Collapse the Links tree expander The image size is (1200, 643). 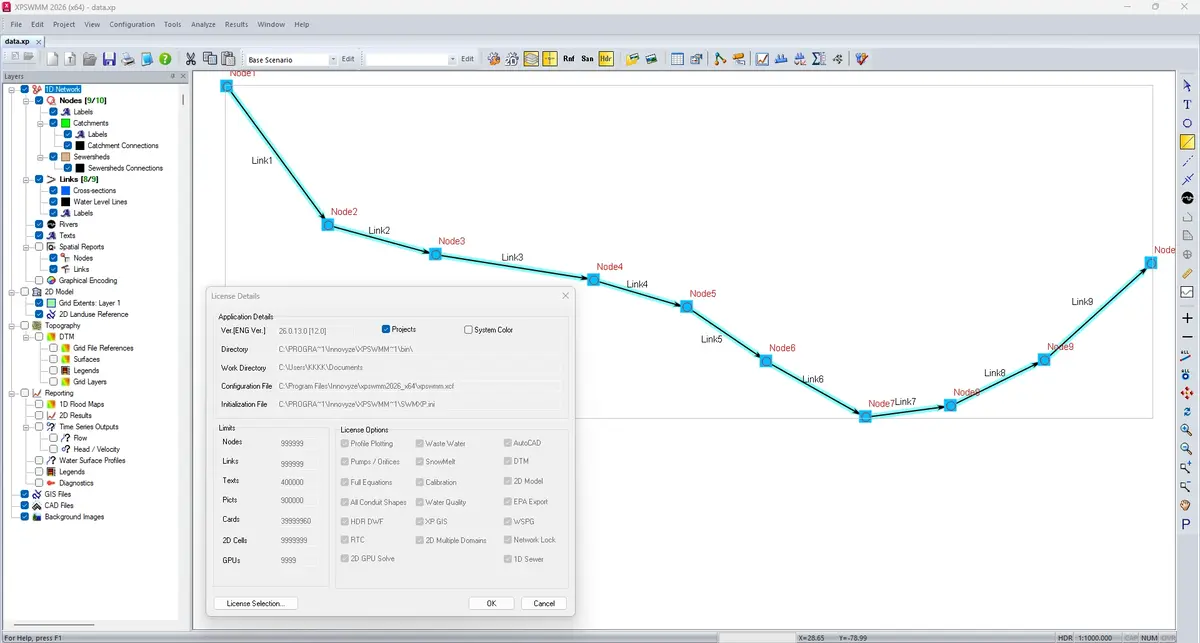click(x=26, y=179)
